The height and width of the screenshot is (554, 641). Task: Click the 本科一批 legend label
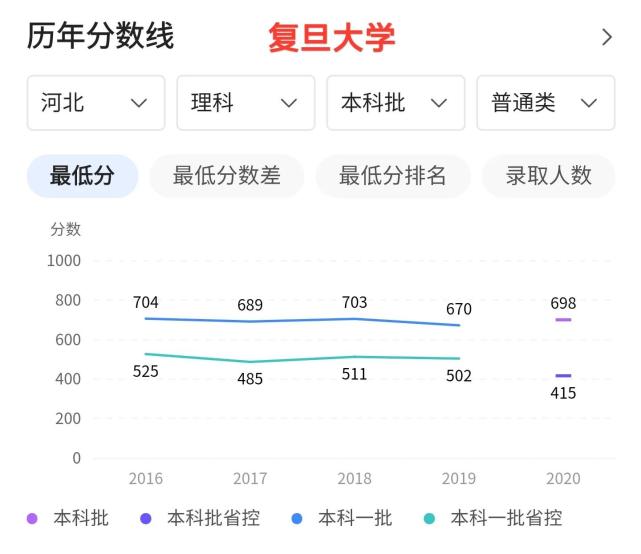(x=355, y=518)
